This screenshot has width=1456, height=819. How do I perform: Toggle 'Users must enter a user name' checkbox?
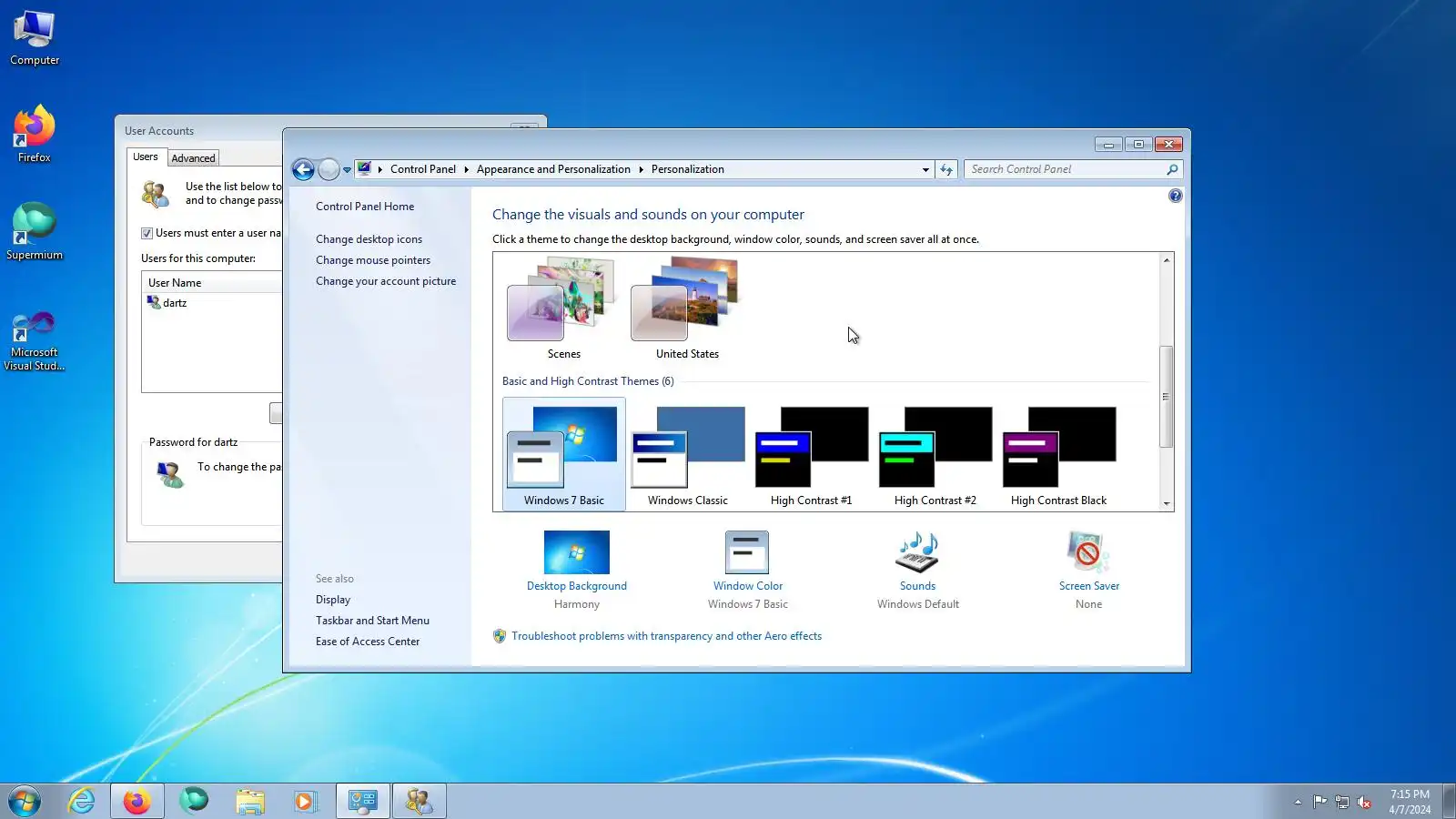pyautogui.click(x=147, y=233)
